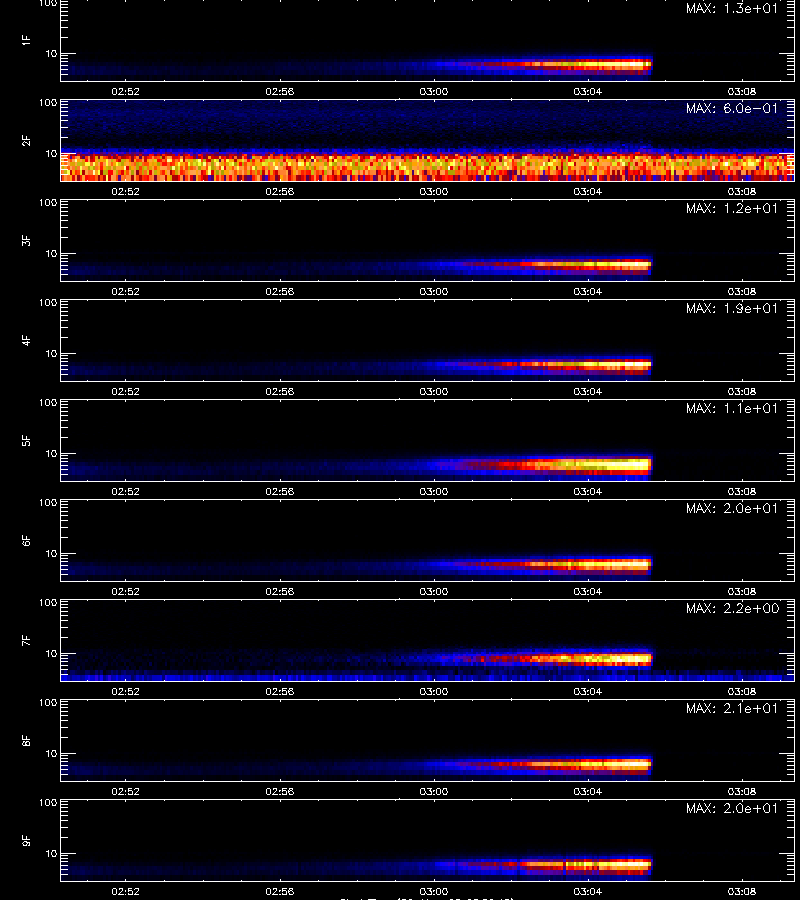This screenshot has height=900, width=800.
Task: Select the MAX: 1.2e+01 readout
Action: pos(732,208)
